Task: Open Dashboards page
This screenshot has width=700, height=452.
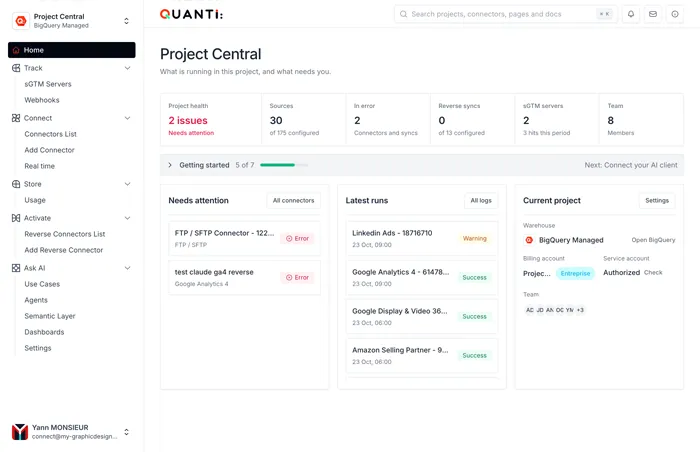Action: point(44,332)
